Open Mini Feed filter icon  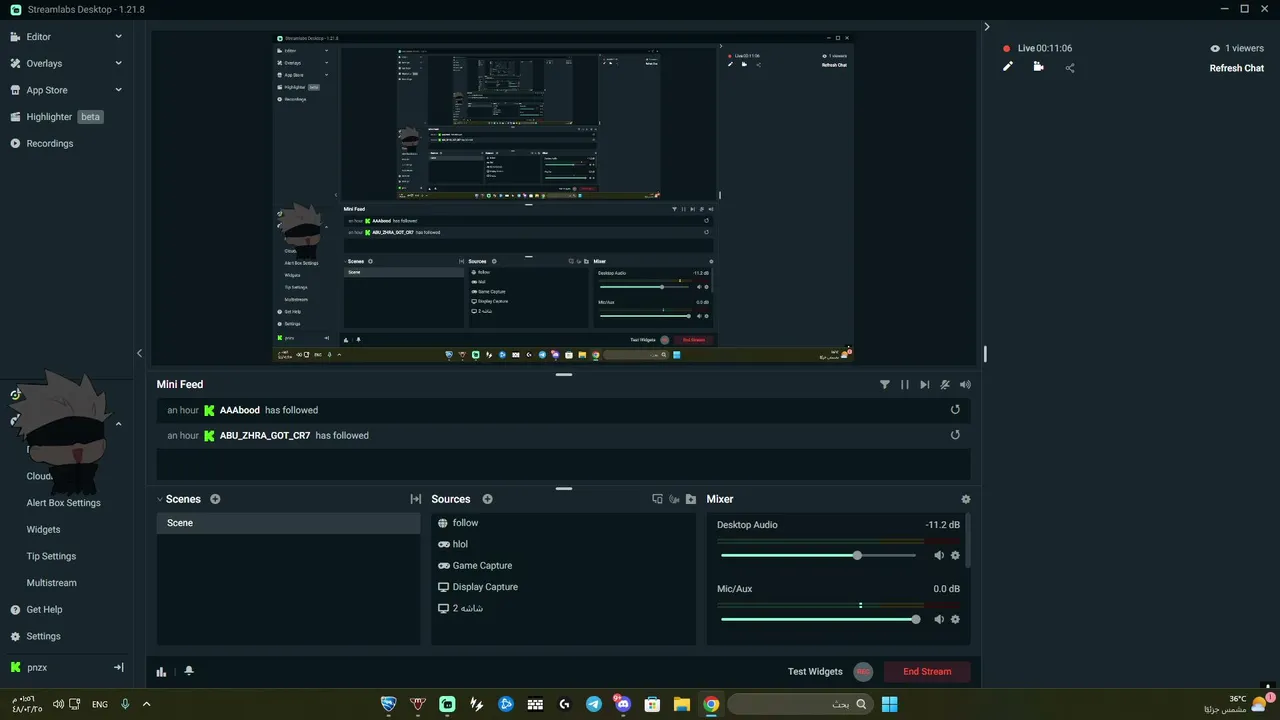884,384
